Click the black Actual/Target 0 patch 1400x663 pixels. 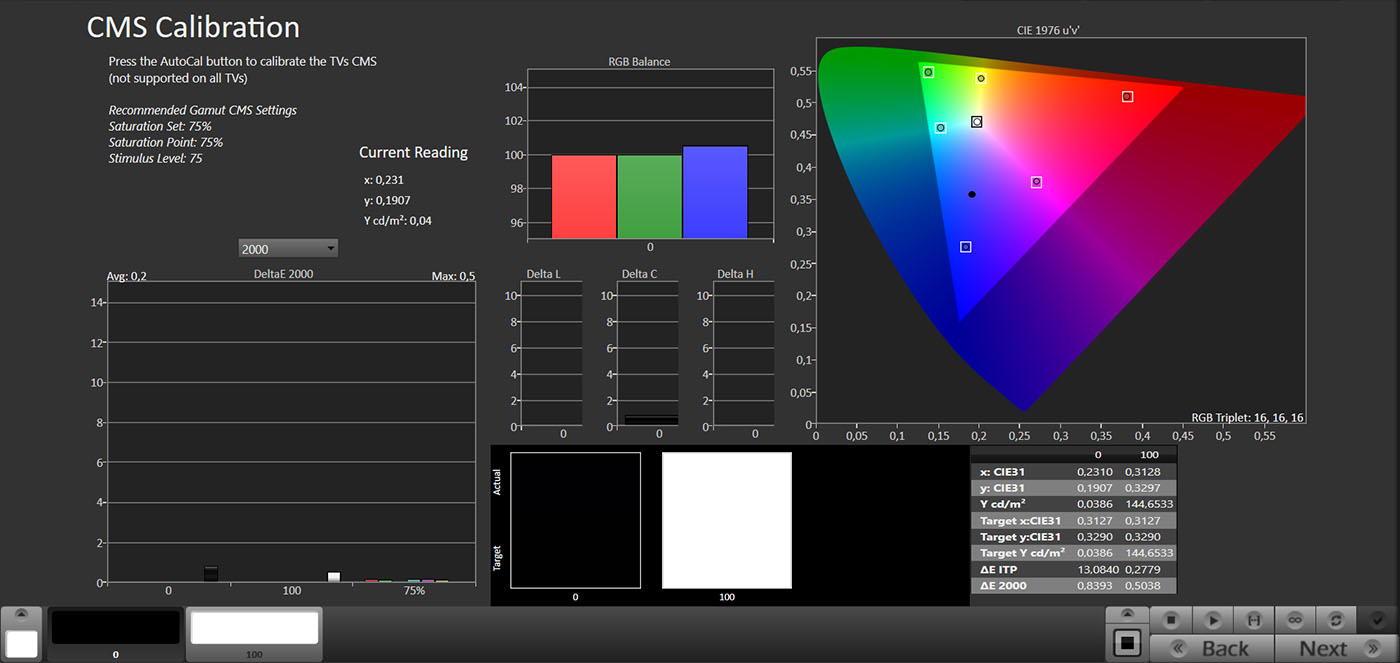[x=575, y=520]
